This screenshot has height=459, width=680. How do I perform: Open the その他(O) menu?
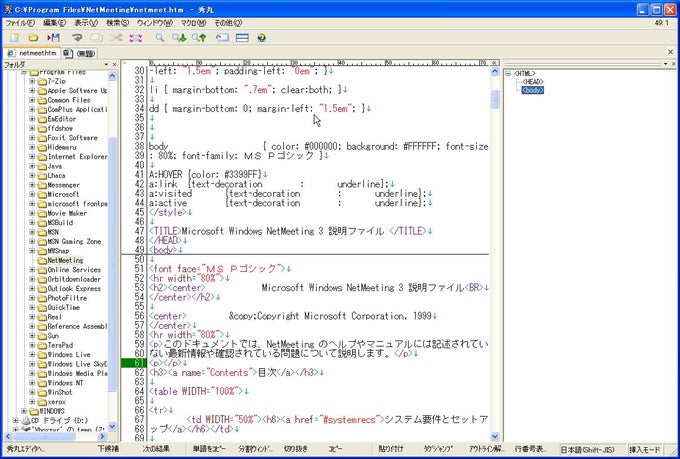pyautogui.click(x=228, y=23)
